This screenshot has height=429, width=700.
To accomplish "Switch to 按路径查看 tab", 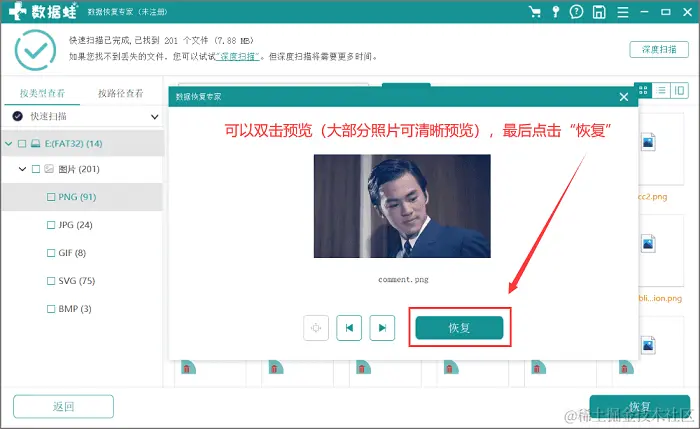I will point(121,93).
